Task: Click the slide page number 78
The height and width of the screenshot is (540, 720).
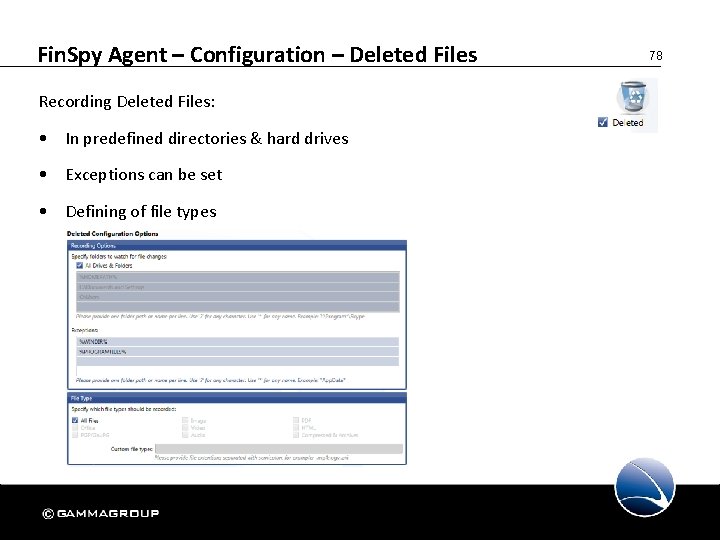Action: pyautogui.click(x=656, y=56)
